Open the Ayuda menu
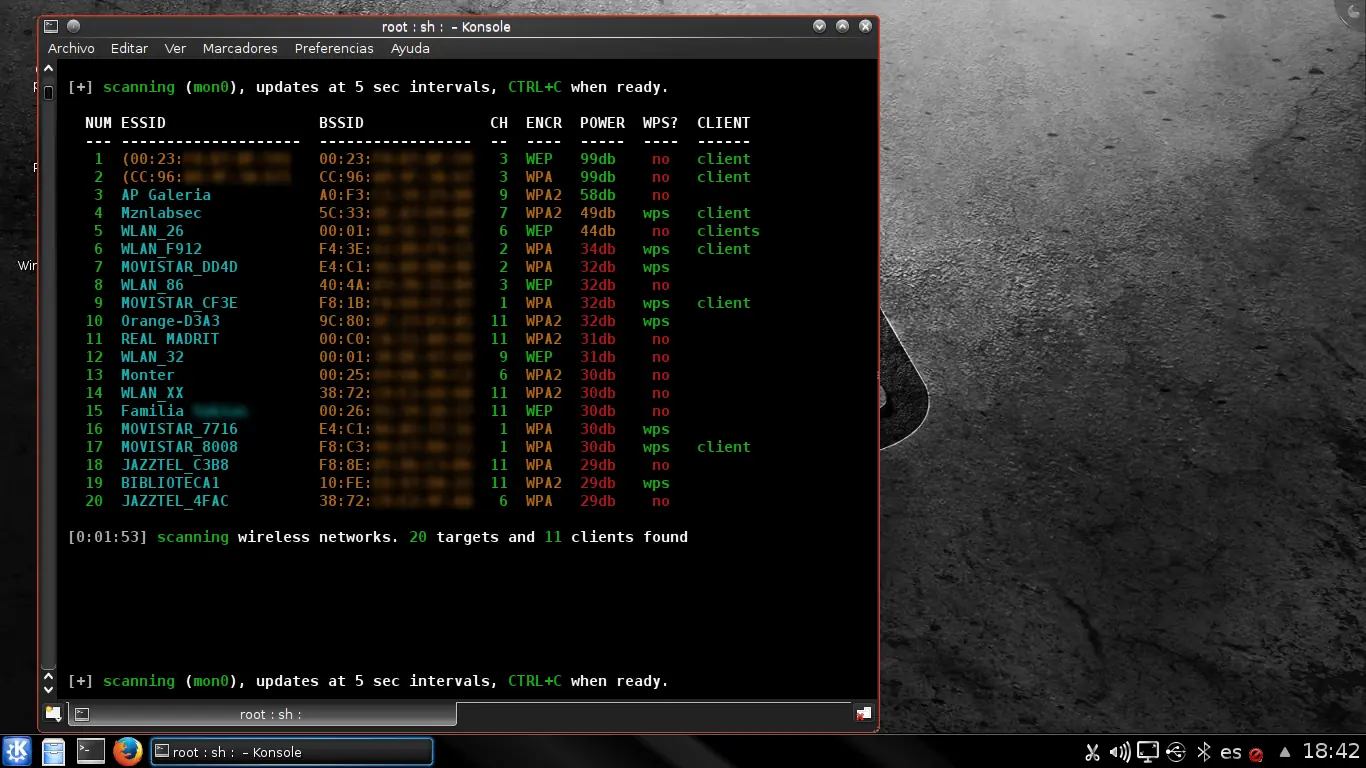 point(410,48)
